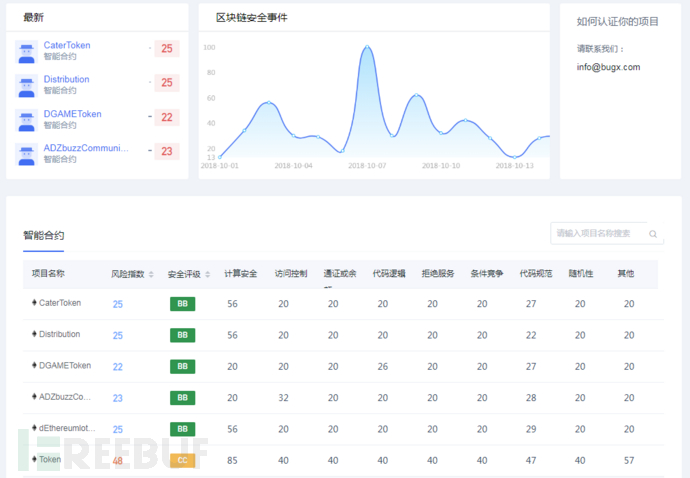Screen dimensions: 690x478
Task: Click risk index 22 in DGAMEToken row
Action: [x=117, y=367]
